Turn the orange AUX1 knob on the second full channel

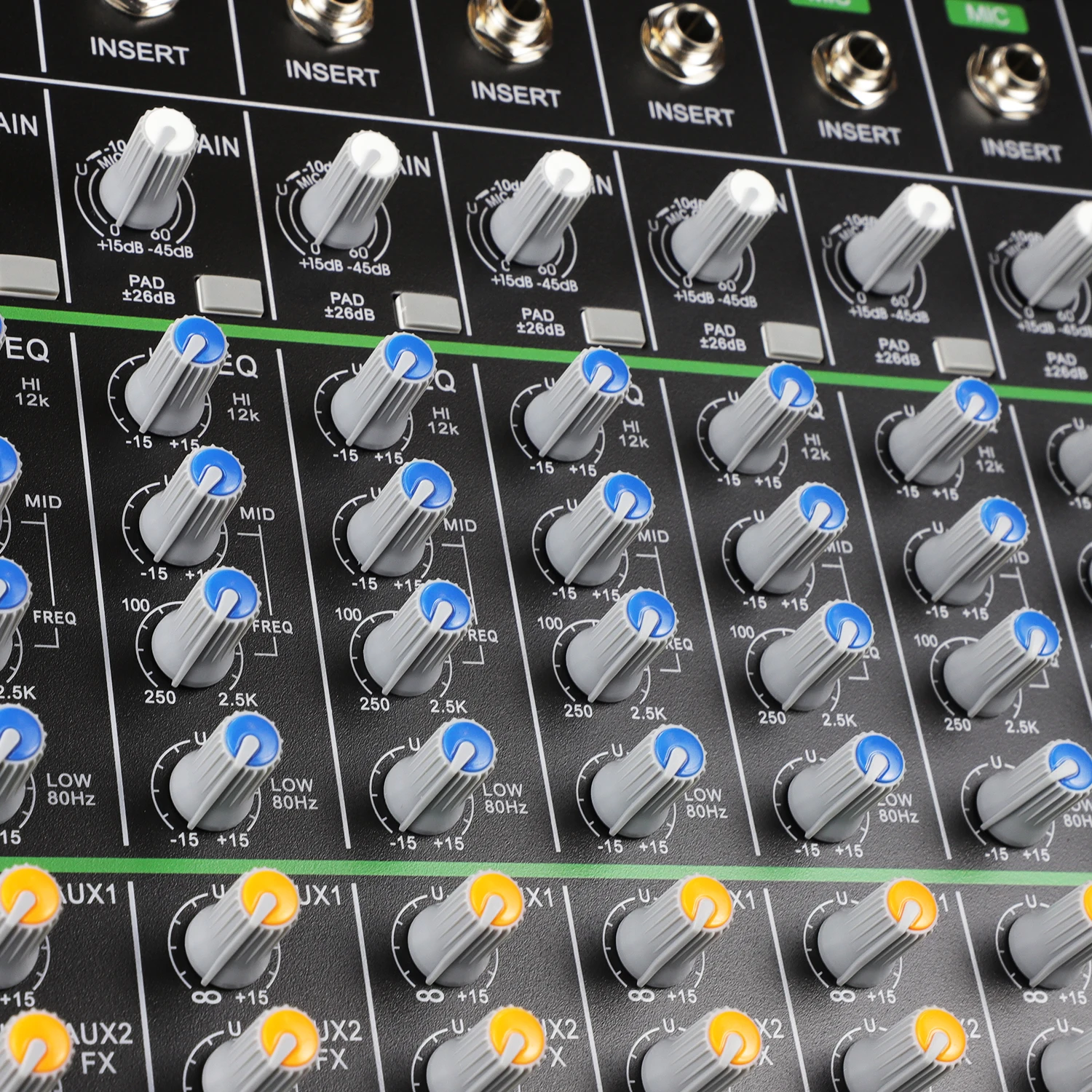pos(466,930)
